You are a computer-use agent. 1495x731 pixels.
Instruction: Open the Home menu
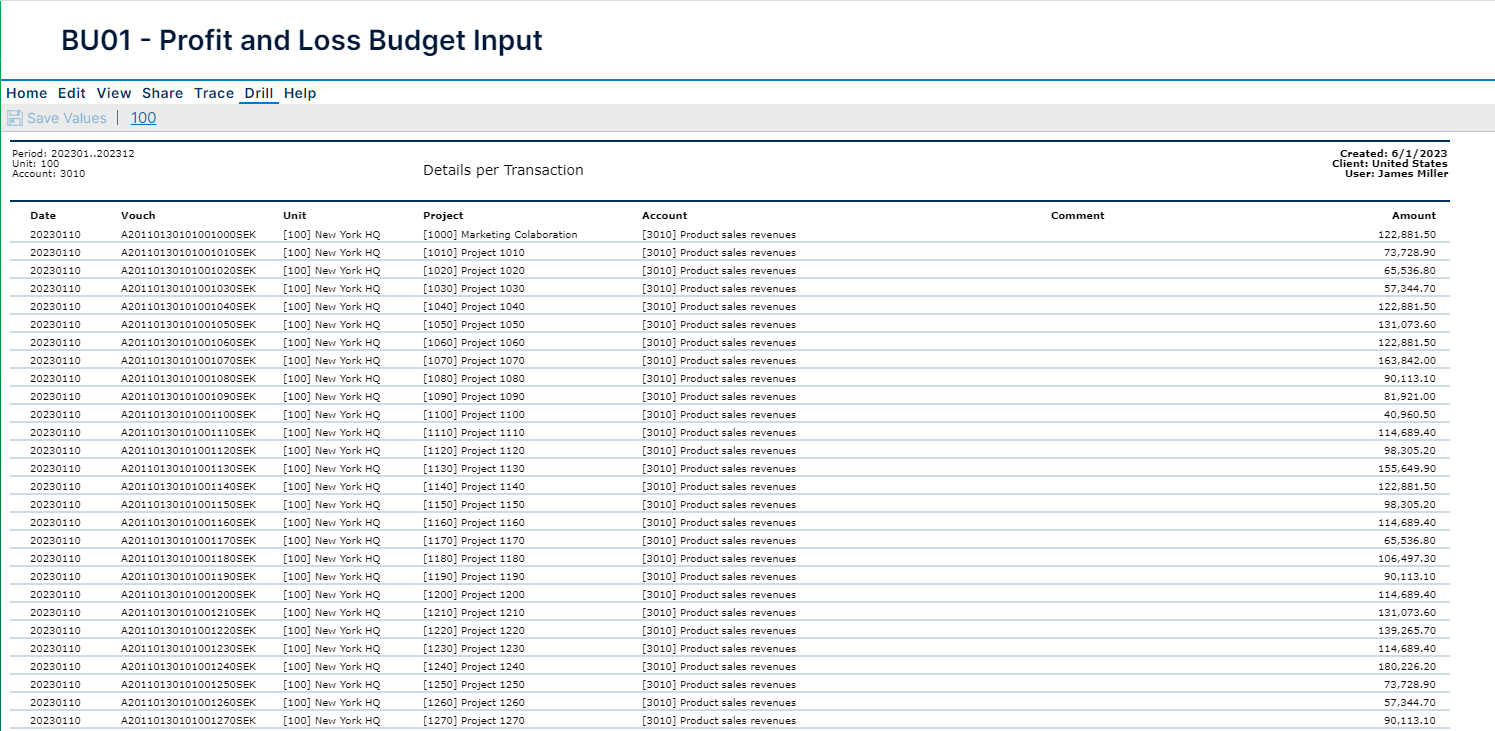point(26,92)
